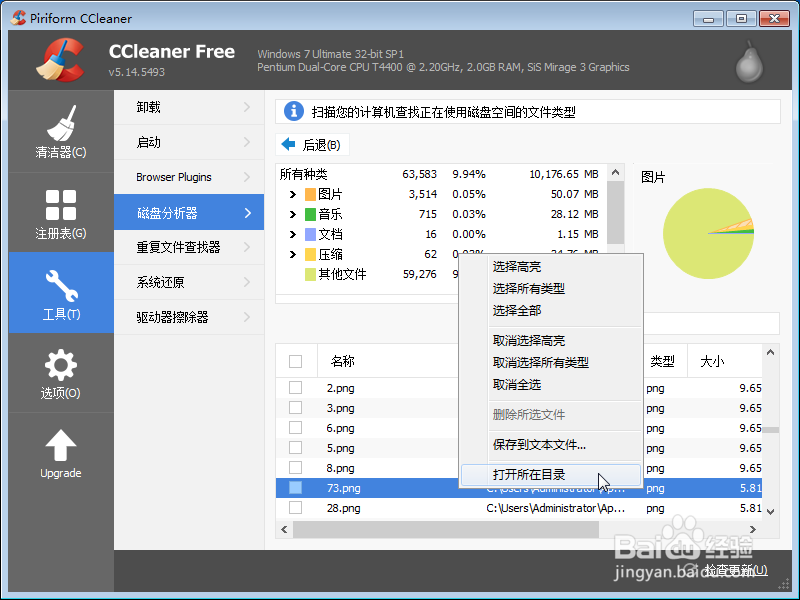Click the horizontal scrollbar left arrow
Image resolution: width=800 pixels, height=600 pixels.
[284, 530]
